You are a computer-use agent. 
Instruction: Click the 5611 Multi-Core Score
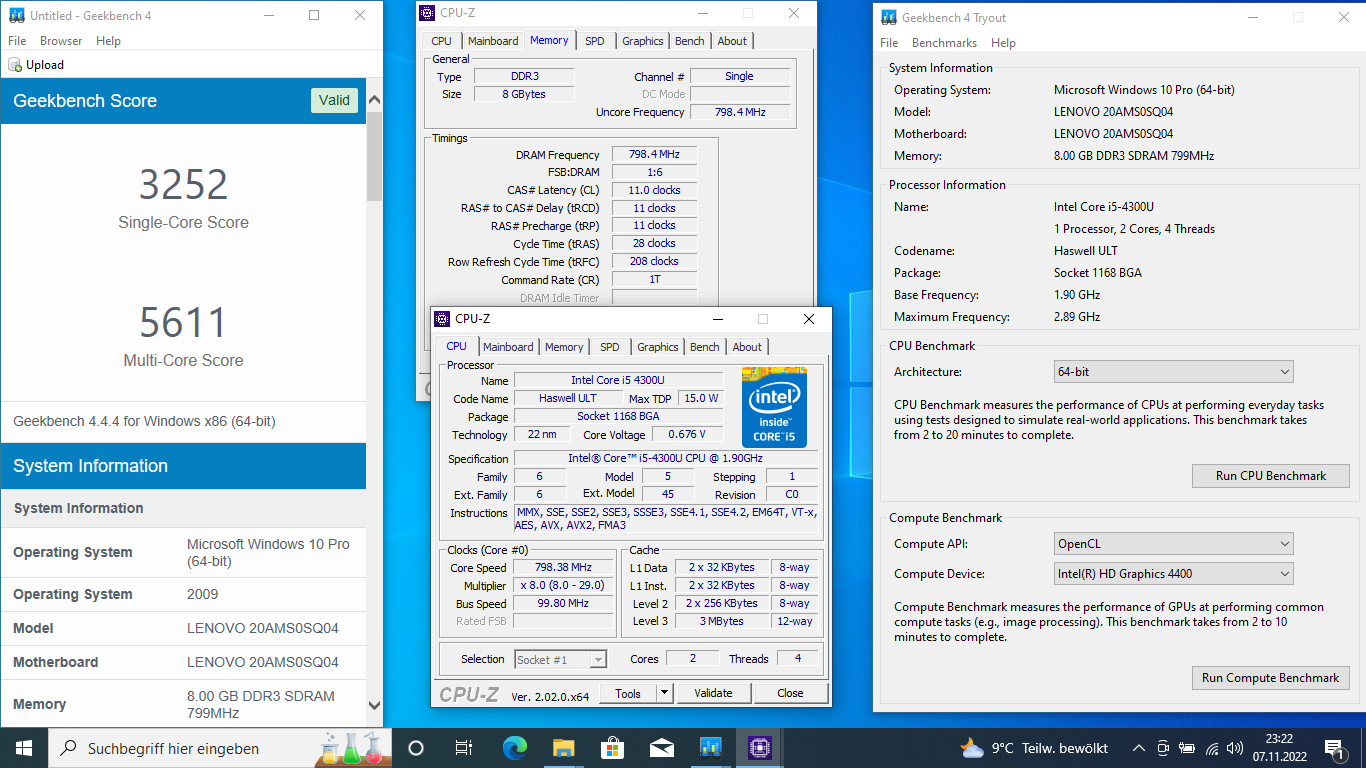coord(183,322)
